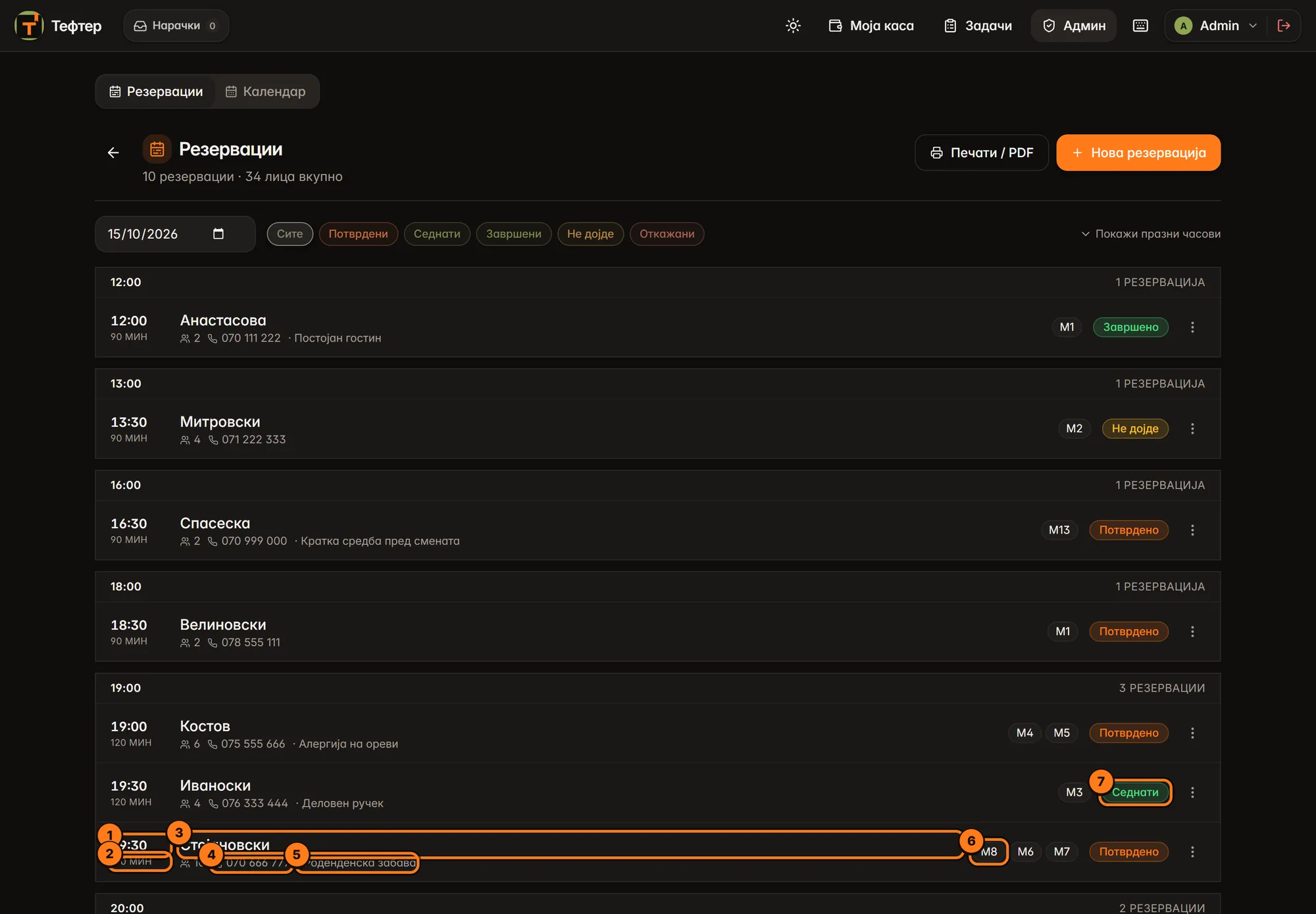
Task: Click the logout icon
Action: (1284, 26)
